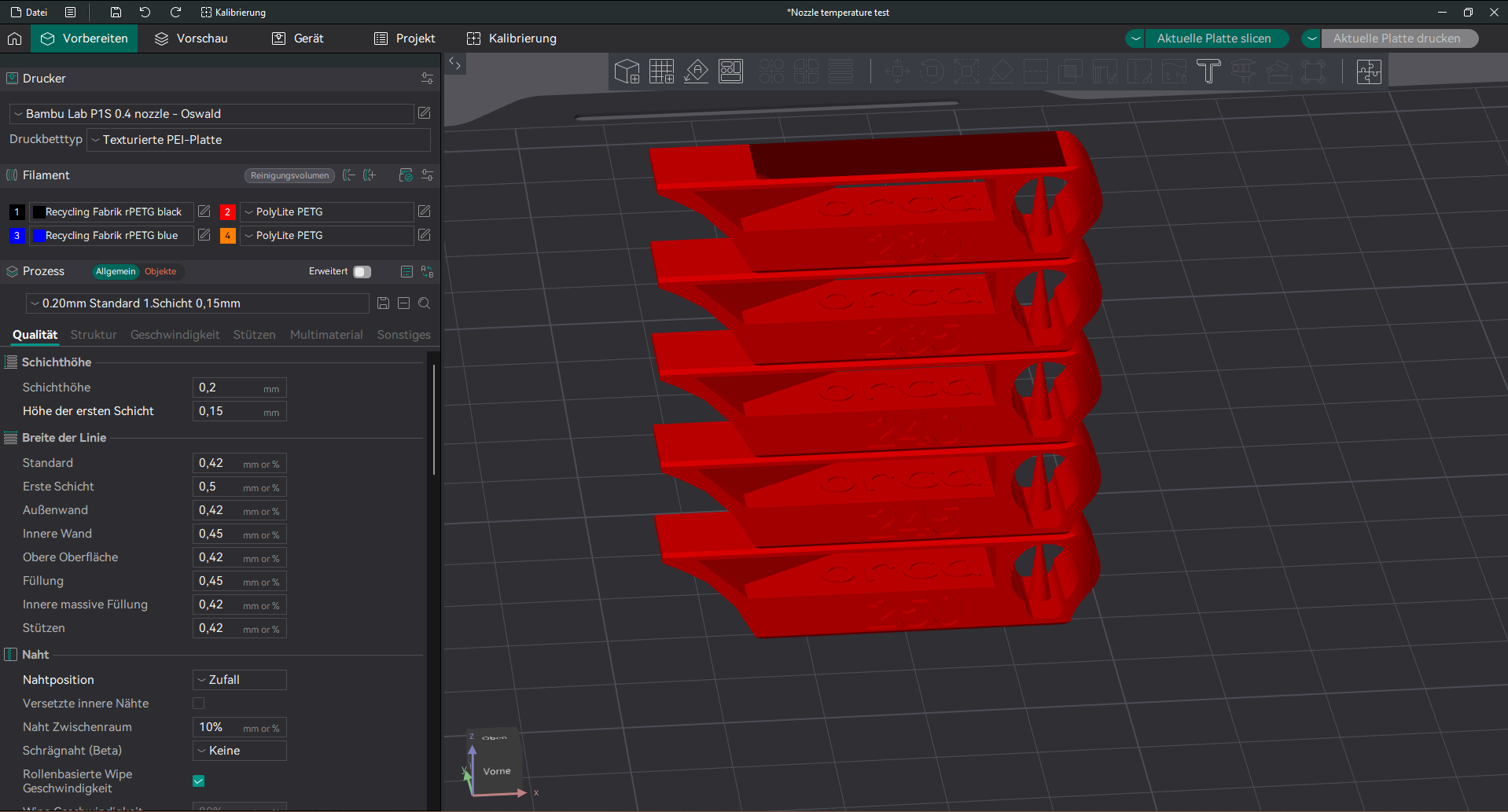Click the Aktuelle Platte slicen button
Viewport: 1508px width, 812px height.
coord(1213,39)
